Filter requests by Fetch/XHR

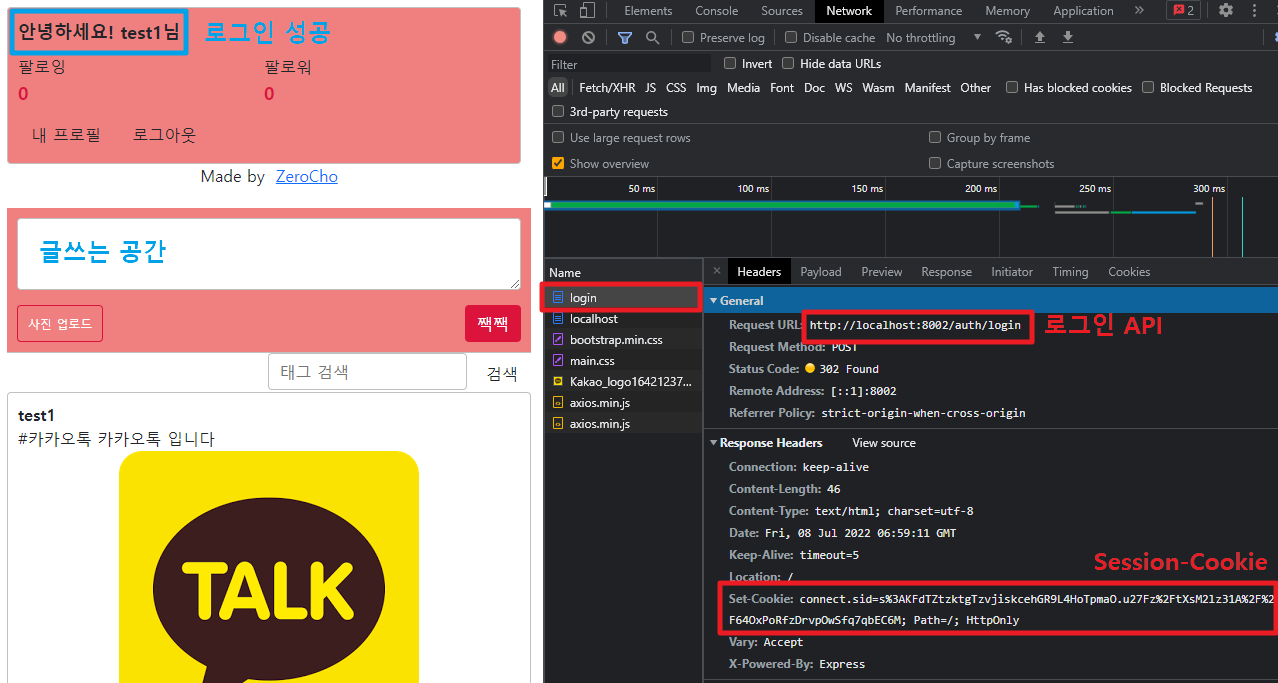coord(607,88)
